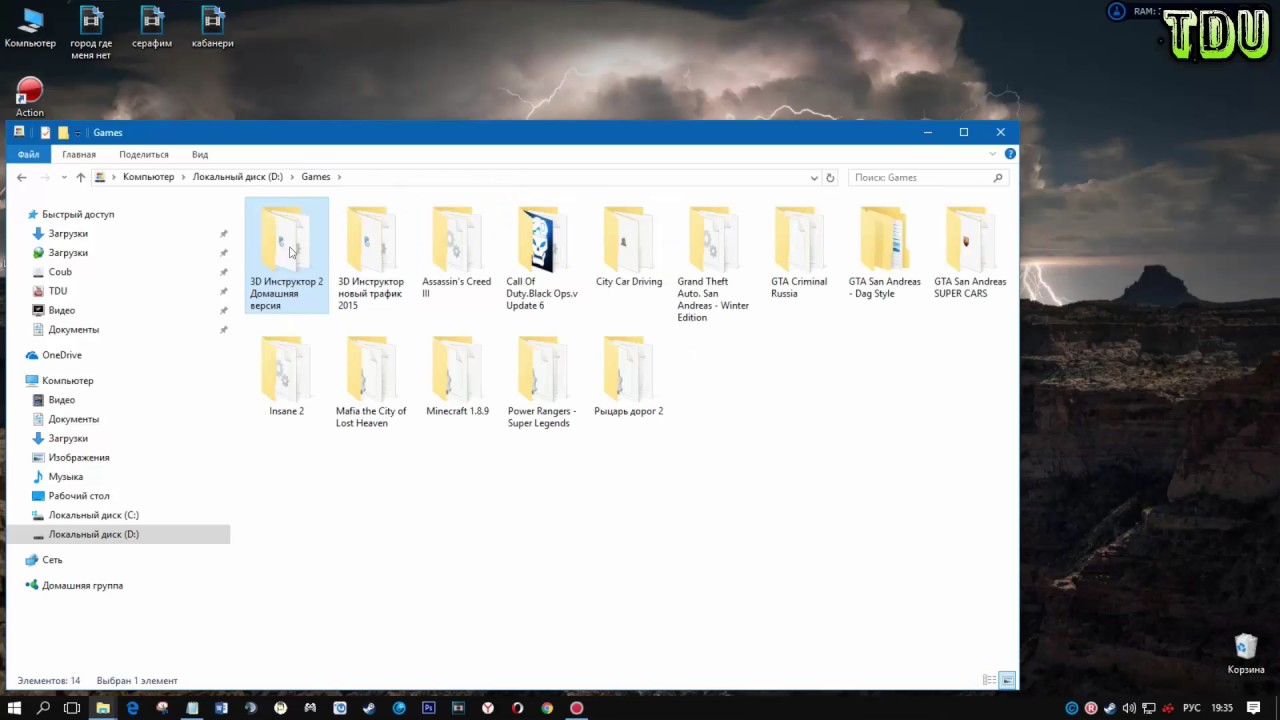Expand the ribbon with the chevron
Viewport: 1280px width, 720px height.
(x=993, y=154)
